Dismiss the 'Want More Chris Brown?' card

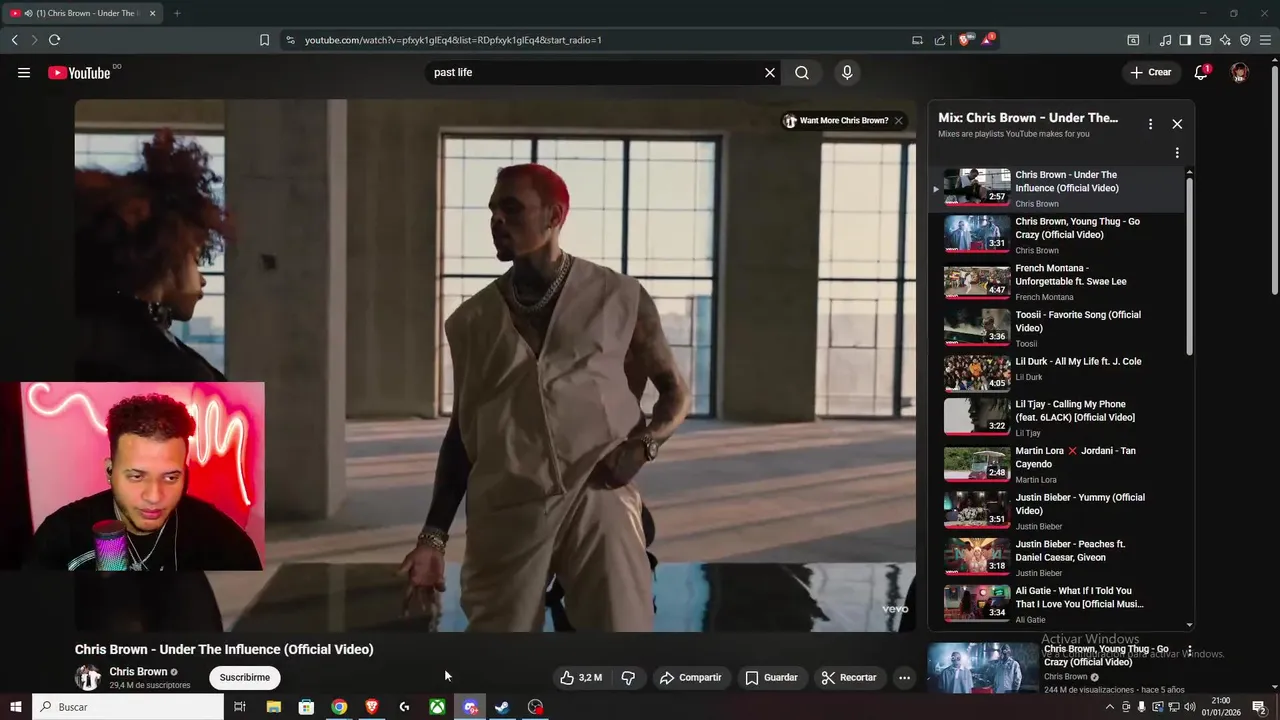(898, 120)
